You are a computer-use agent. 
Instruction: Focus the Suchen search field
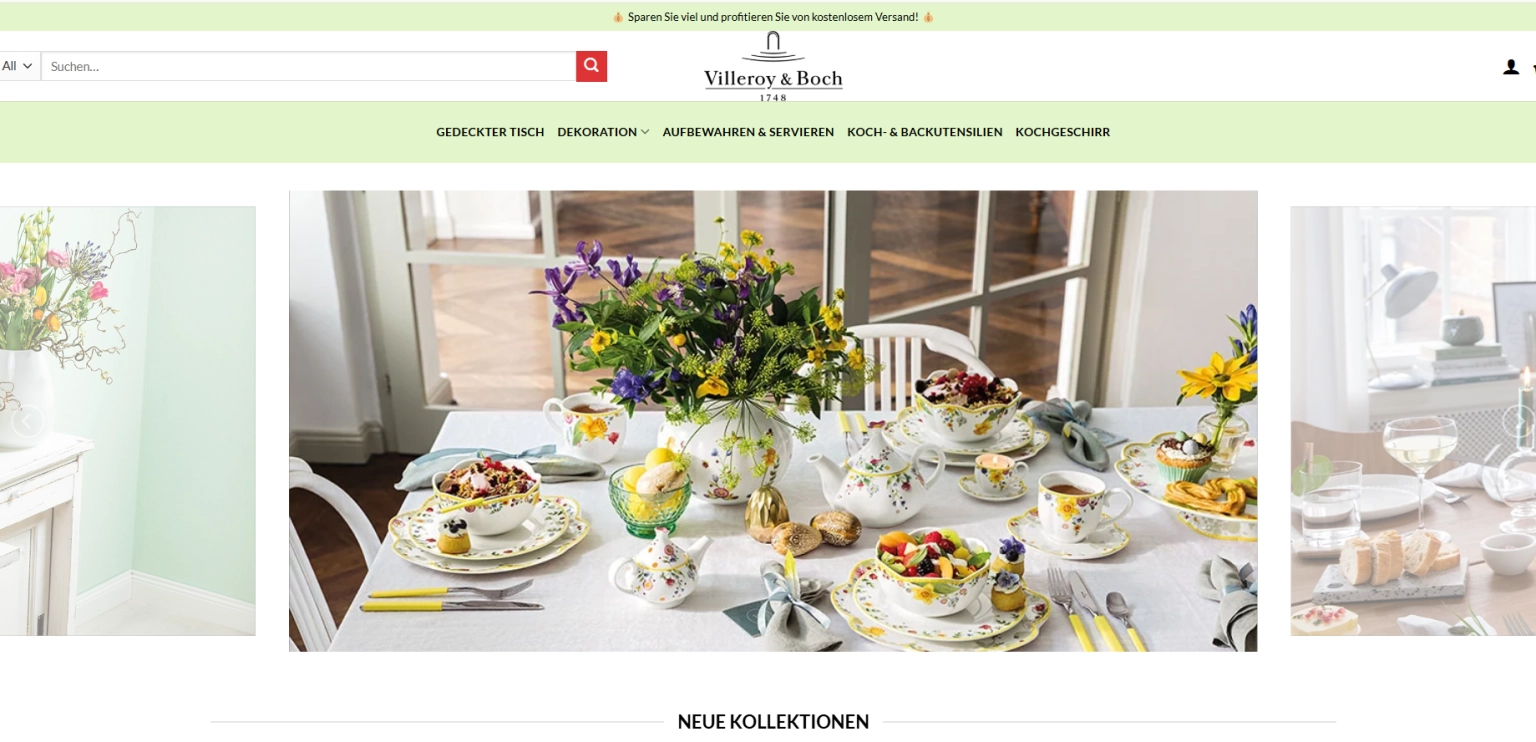[x=308, y=66]
